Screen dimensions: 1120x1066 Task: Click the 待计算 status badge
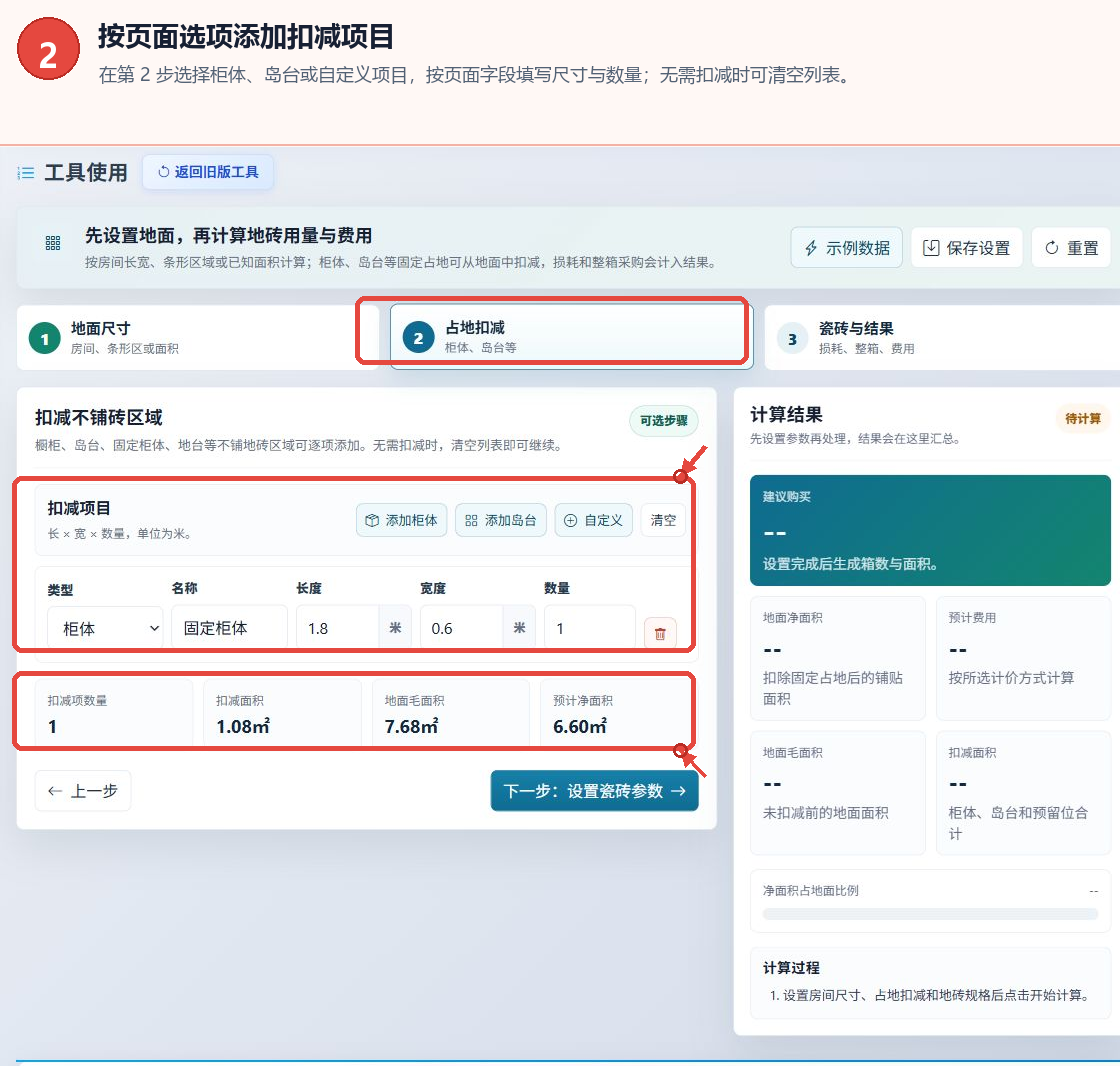click(1083, 419)
